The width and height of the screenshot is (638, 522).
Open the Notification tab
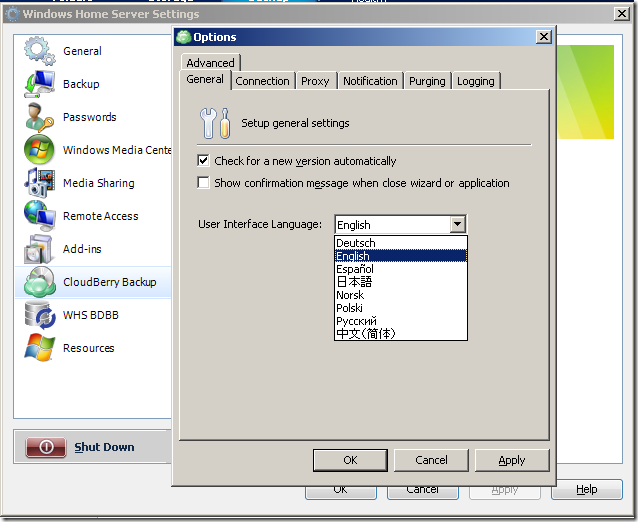coord(370,81)
